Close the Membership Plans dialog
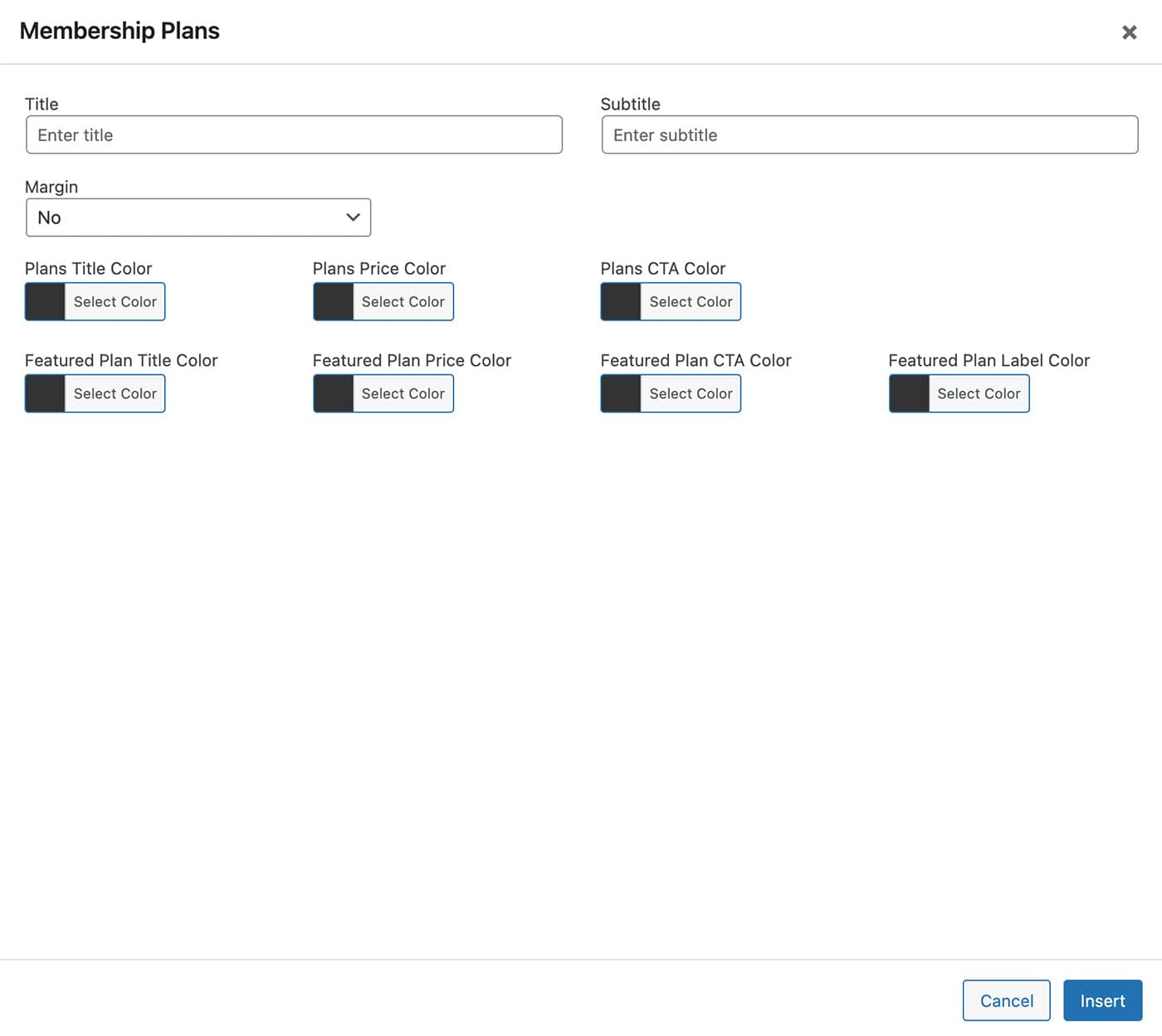This screenshot has width=1162, height=1036. pos(1129,32)
